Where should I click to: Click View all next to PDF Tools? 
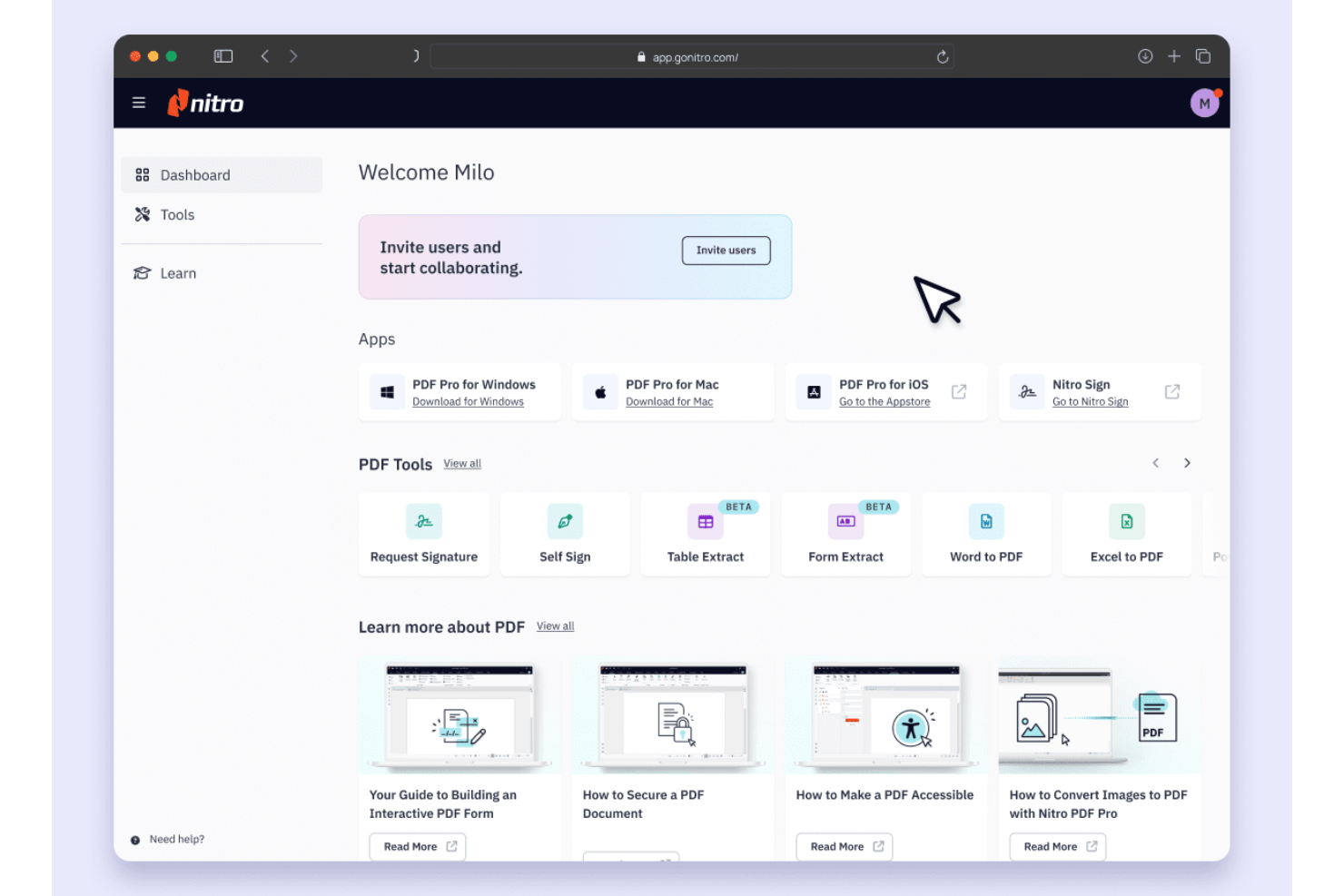462,464
